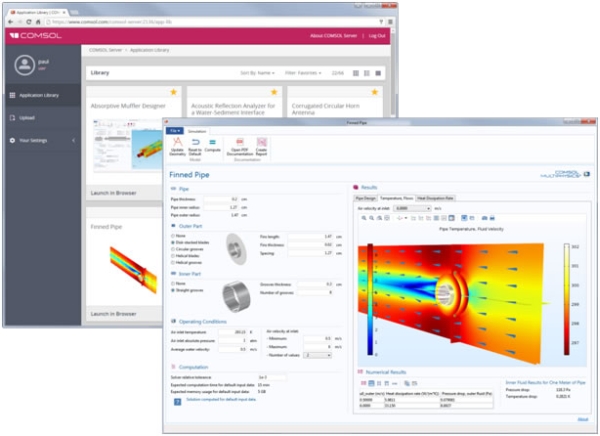Open the Sort By Name dropdown
This screenshot has height=436, width=600.
coord(256,73)
